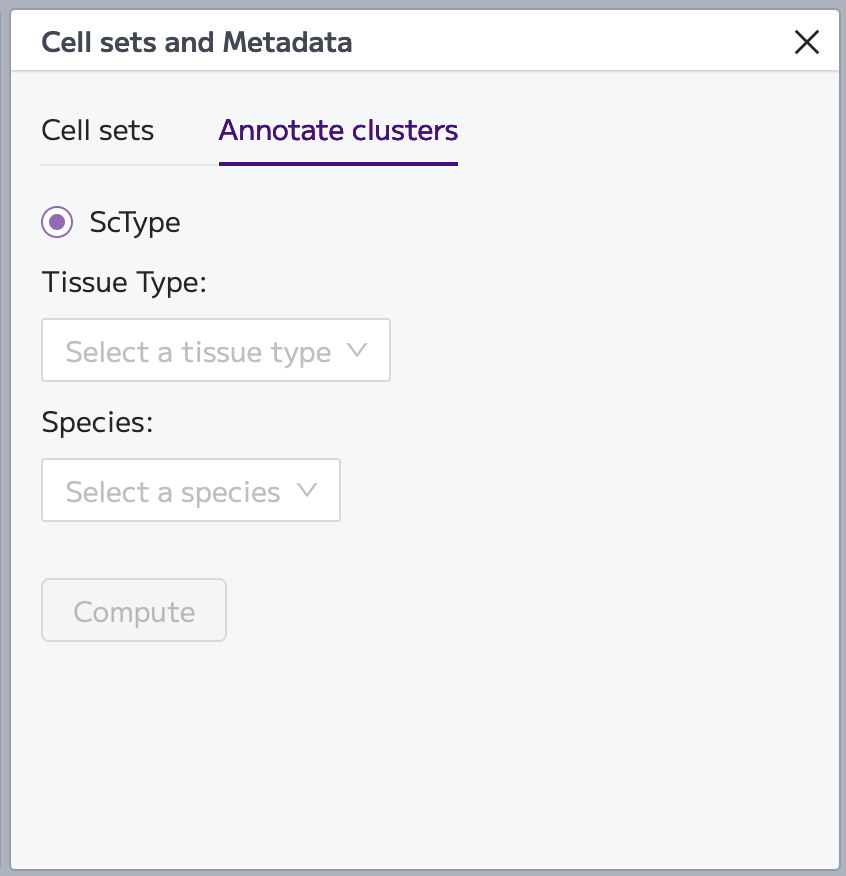Click the 'Select a species' placeholder text

(x=173, y=492)
